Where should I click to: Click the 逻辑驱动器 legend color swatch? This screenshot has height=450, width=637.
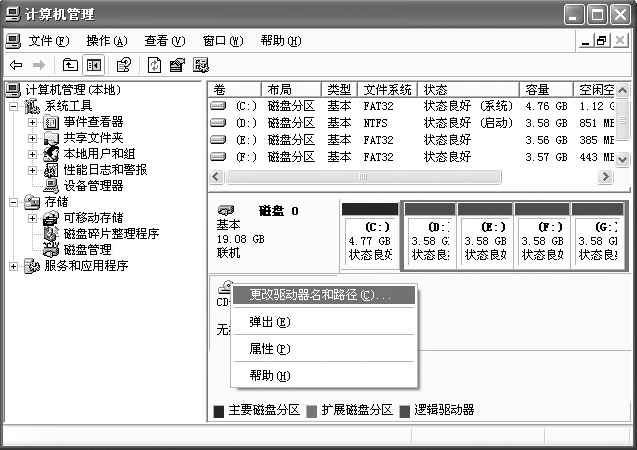point(405,411)
